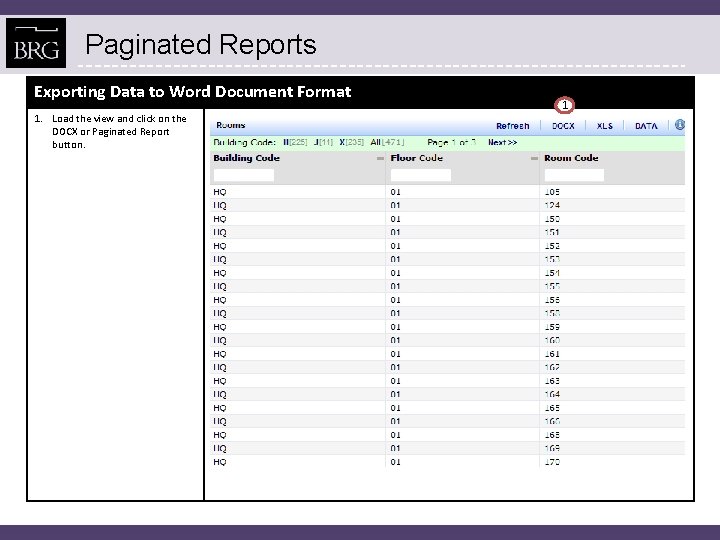
Task: Go to Next >> page
Action: (502, 142)
